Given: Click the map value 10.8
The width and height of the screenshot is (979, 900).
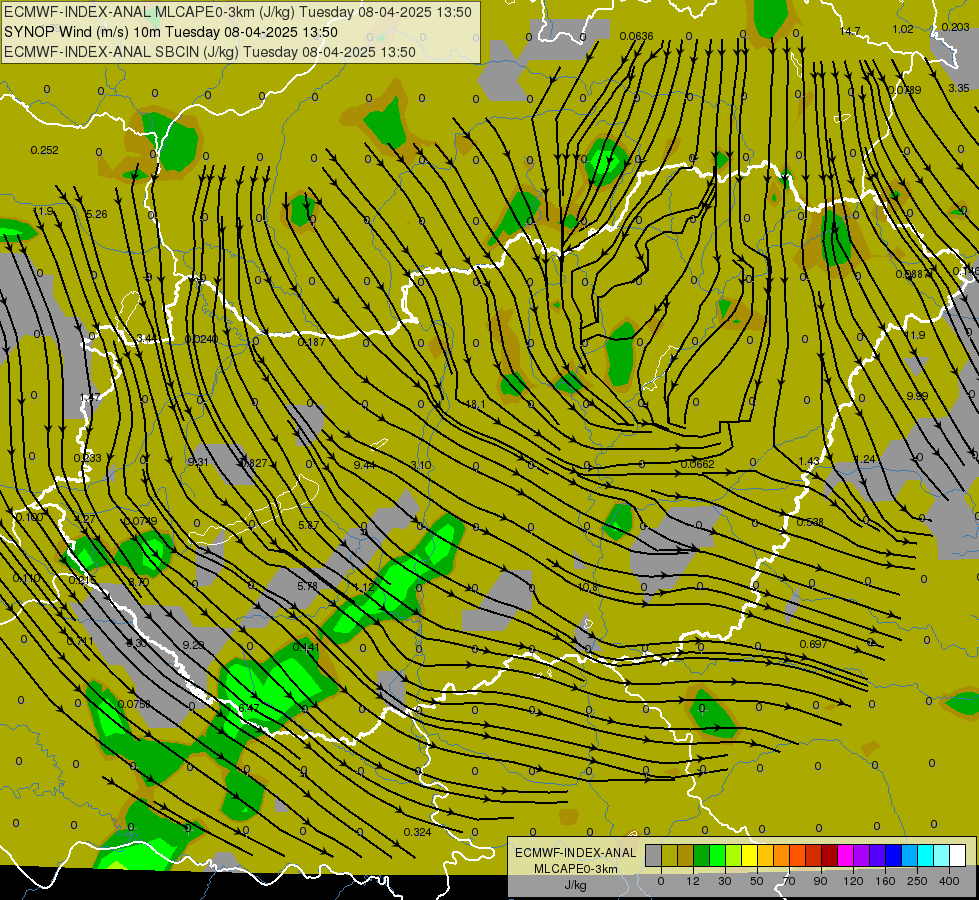Looking at the screenshot, I should [x=588, y=588].
